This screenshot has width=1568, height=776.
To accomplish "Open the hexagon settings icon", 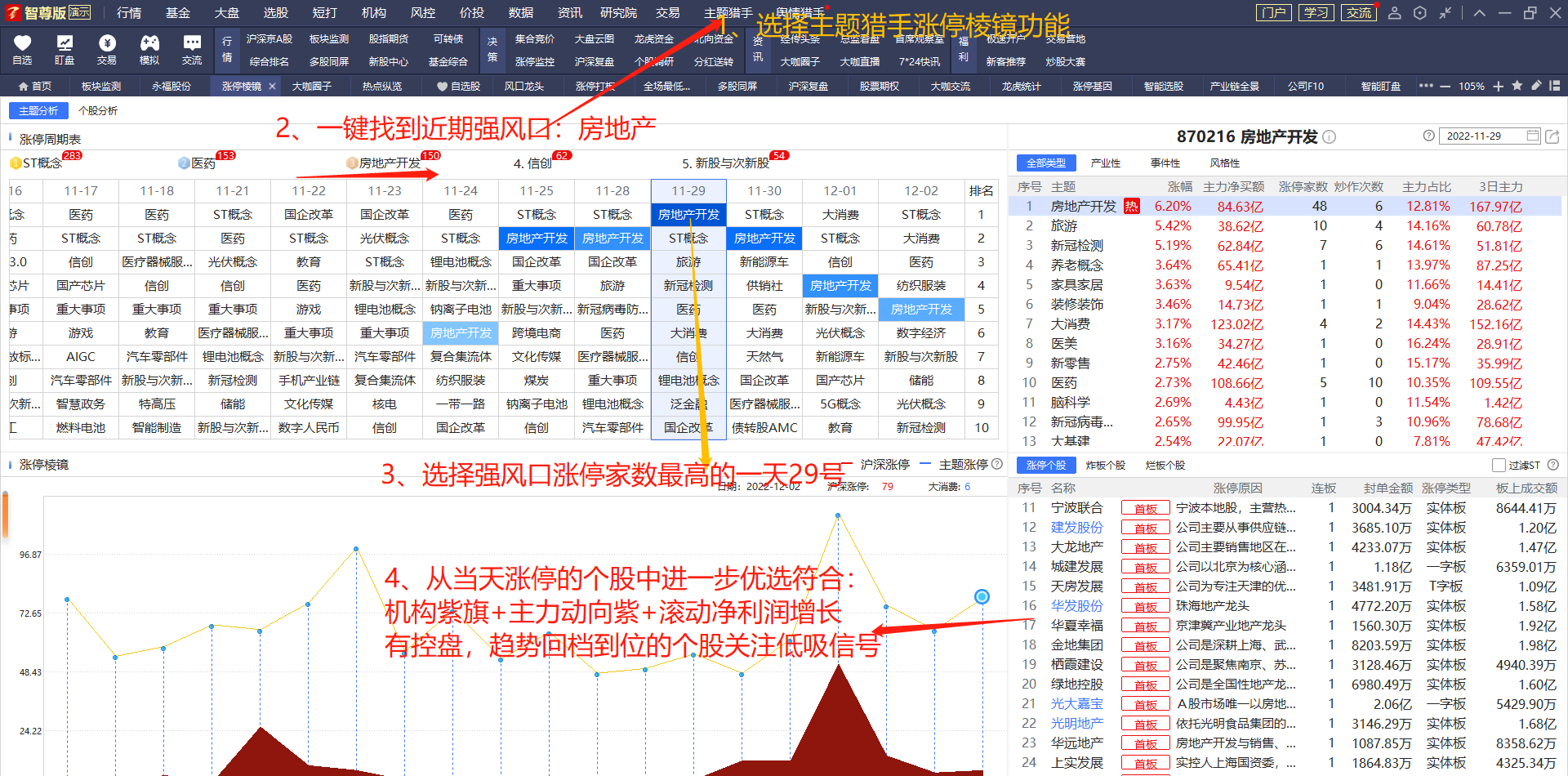I will (1420, 13).
